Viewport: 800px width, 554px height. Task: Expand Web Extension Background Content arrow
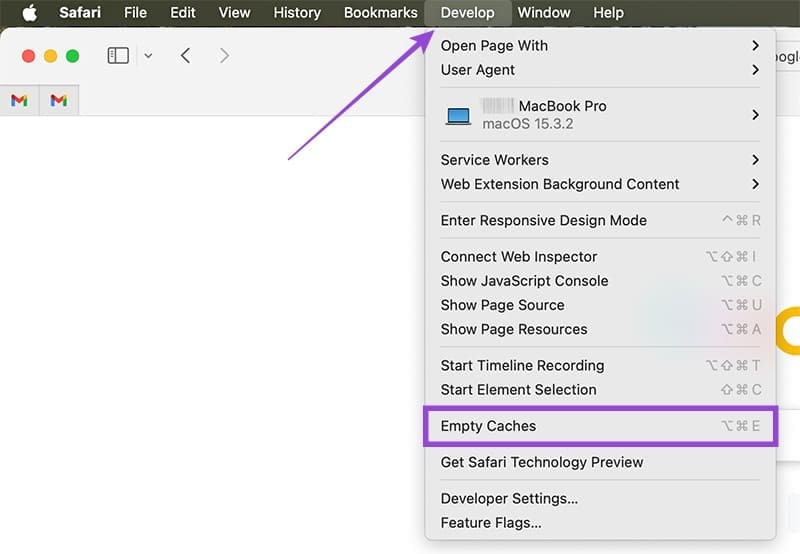tap(756, 184)
